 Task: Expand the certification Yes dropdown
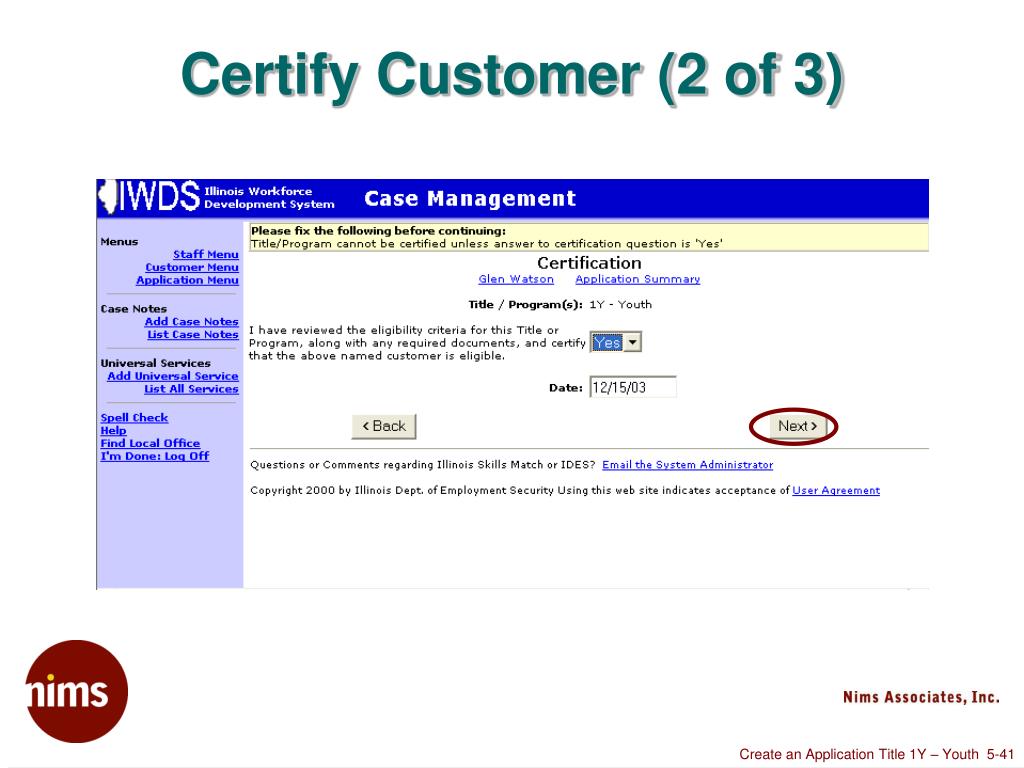pyautogui.click(x=632, y=342)
